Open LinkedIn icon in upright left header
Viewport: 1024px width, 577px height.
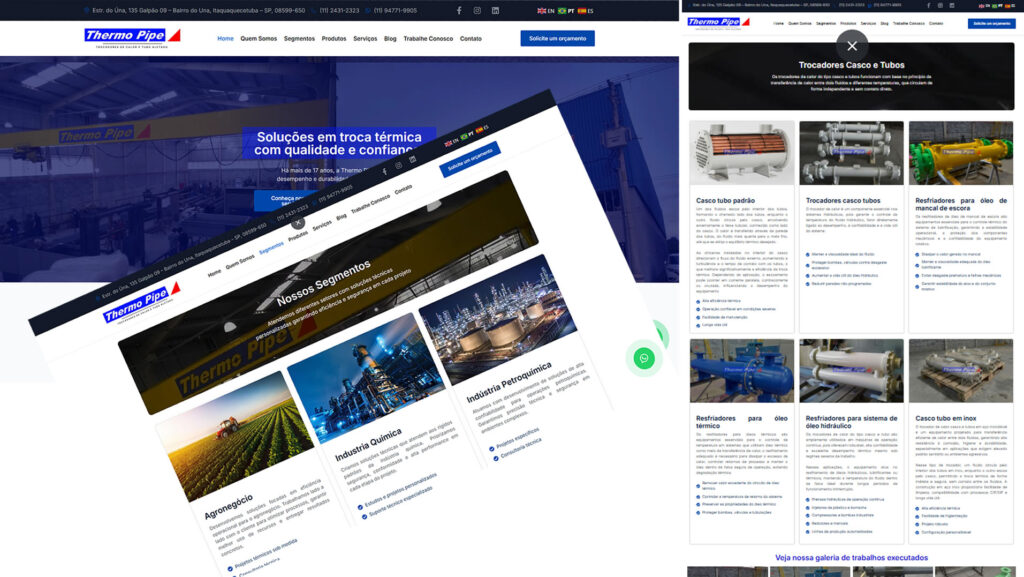coord(495,10)
